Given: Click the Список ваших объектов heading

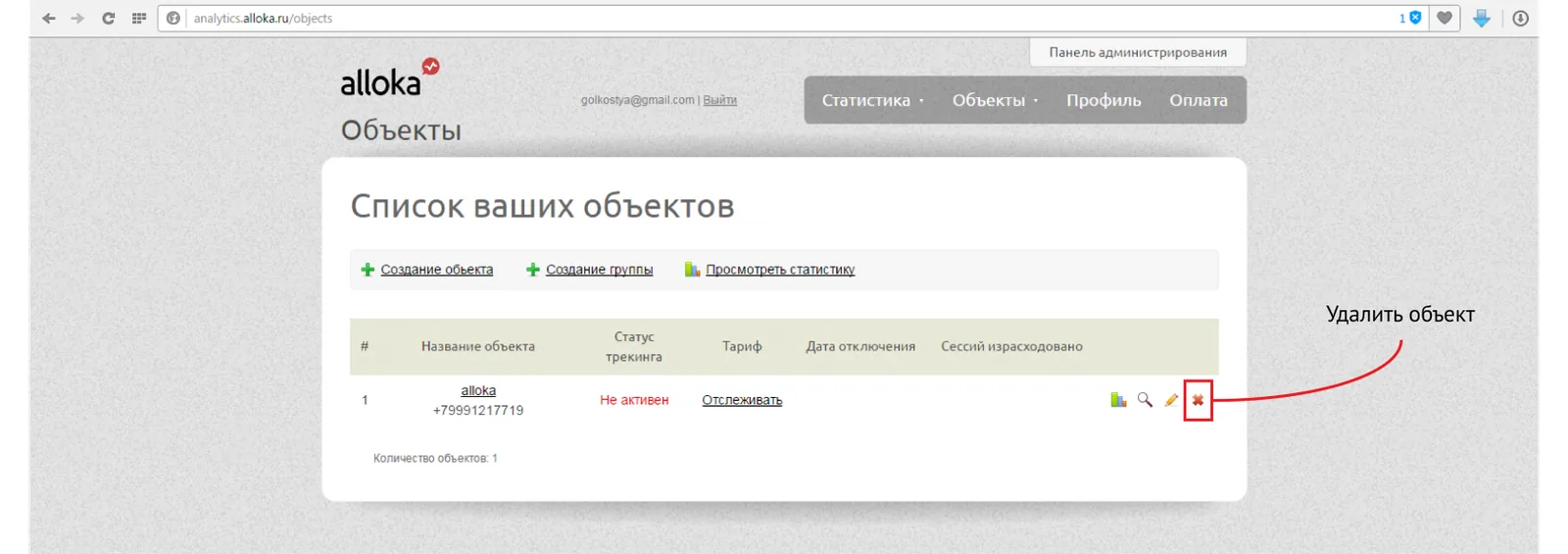Looking at the screenshot, I should [542, 206].
